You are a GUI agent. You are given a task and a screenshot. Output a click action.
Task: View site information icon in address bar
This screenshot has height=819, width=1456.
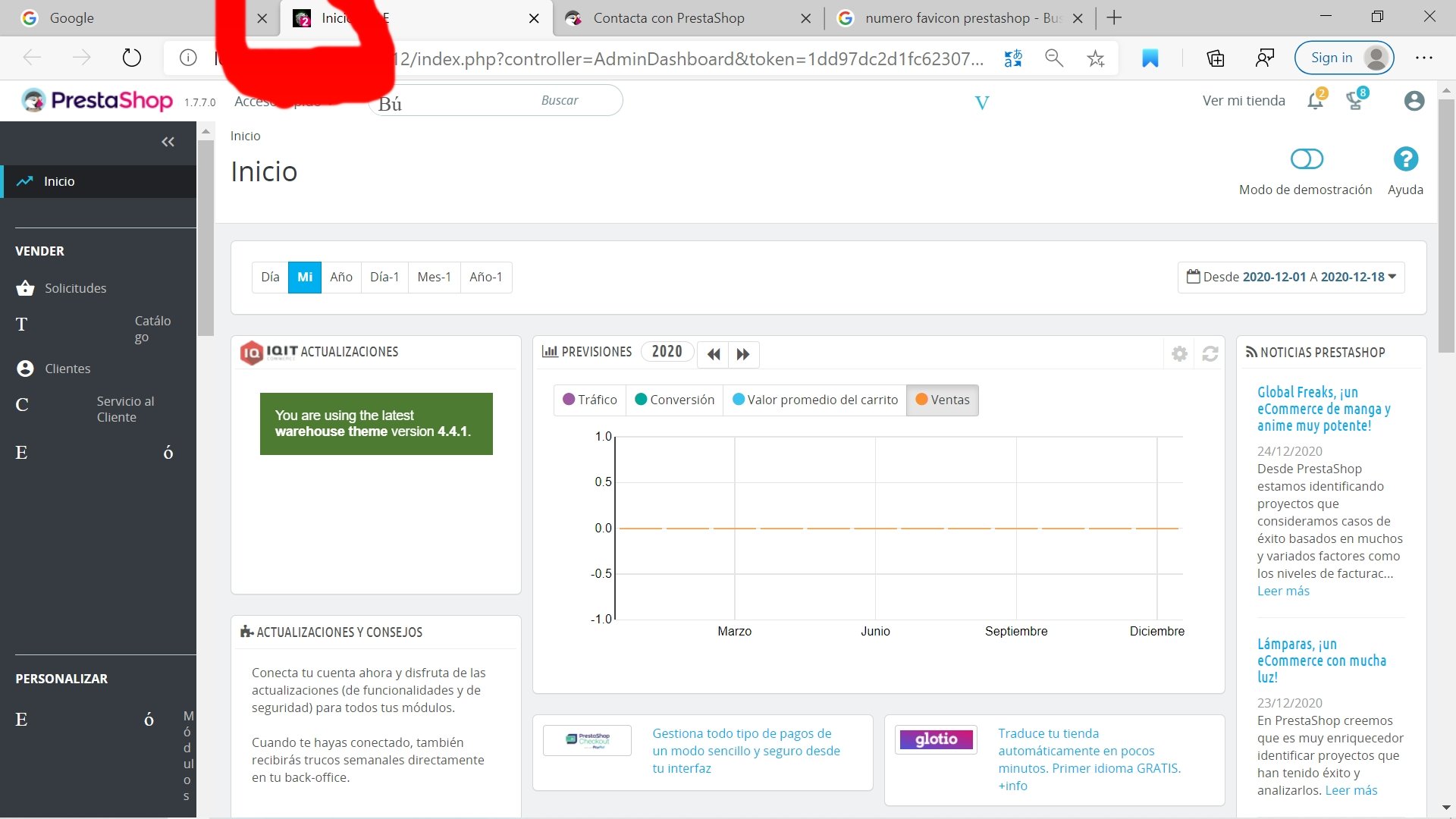click(x=188, y=58)
